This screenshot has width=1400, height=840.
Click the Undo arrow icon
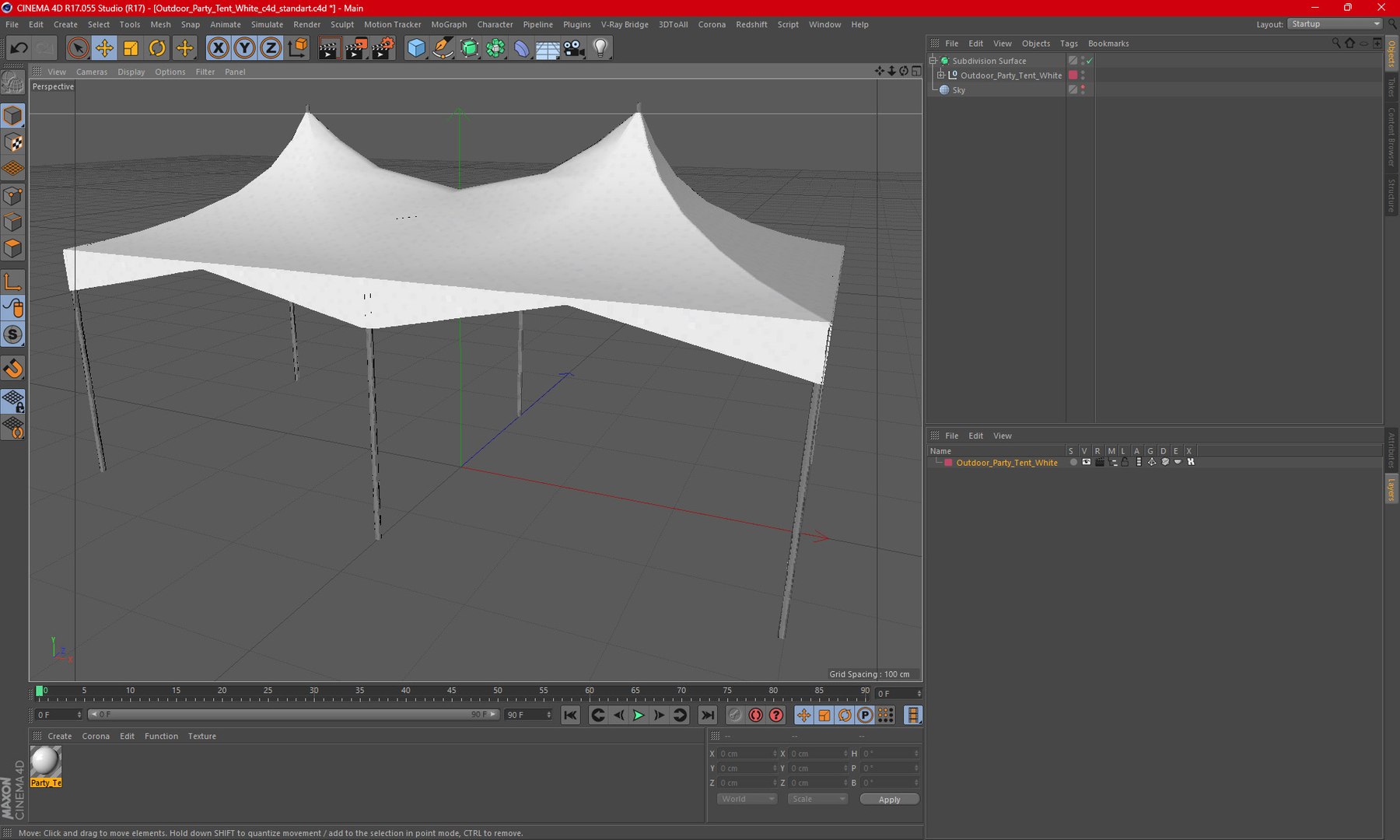19,48
